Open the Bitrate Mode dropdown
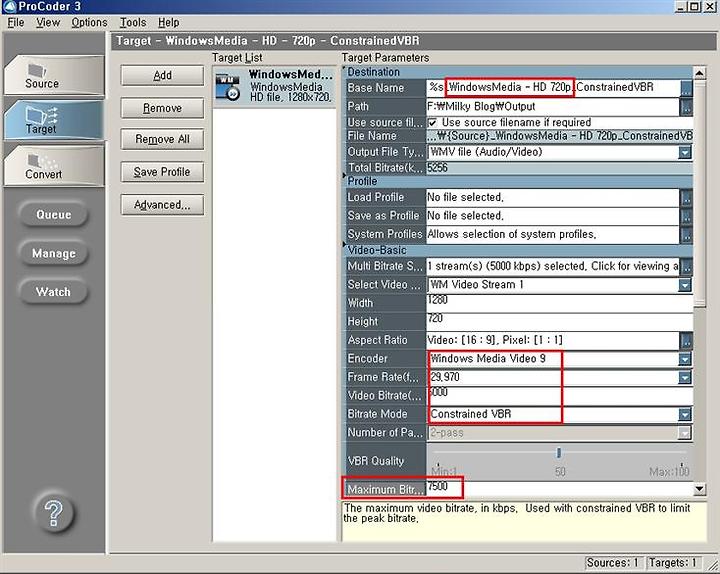 (685, 414)
